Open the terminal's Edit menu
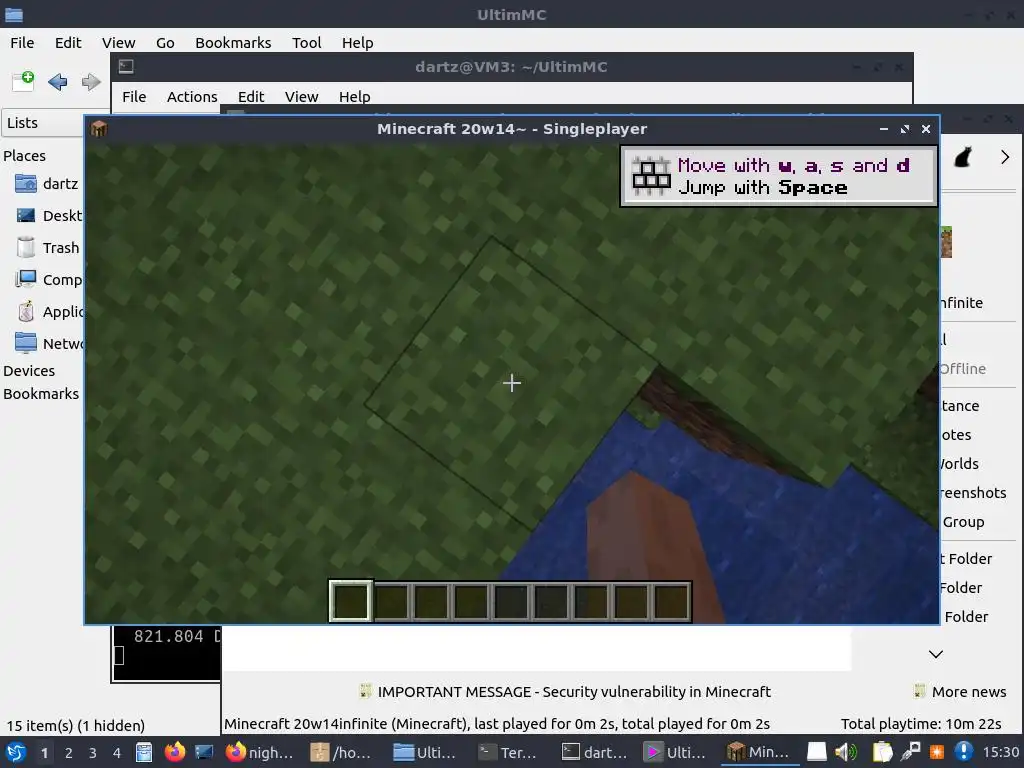 point(251,97)
